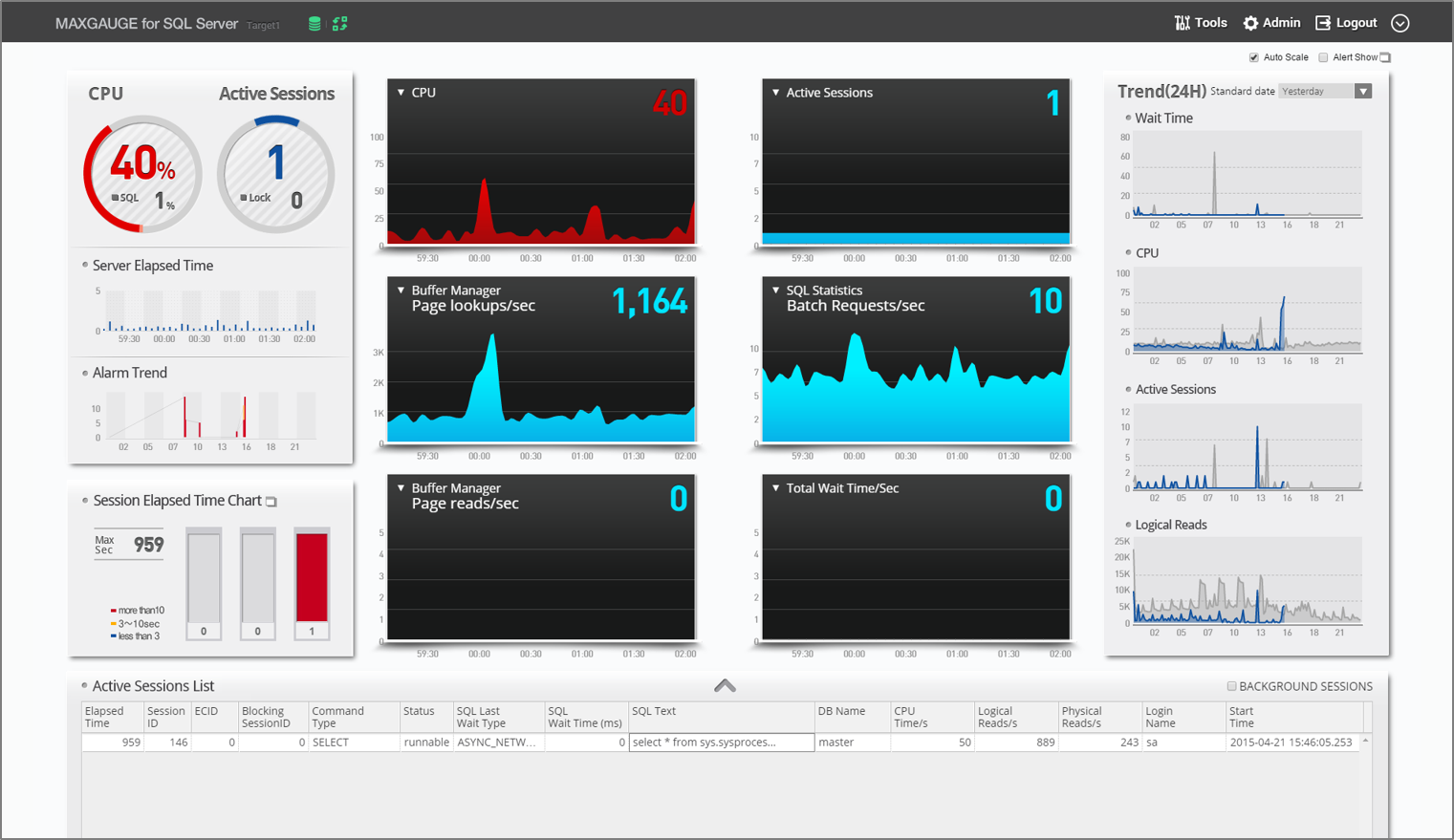Sort by the CPU Time/s column header
Viewport: 1454px width, 840px height.
[x=932, y=717]
